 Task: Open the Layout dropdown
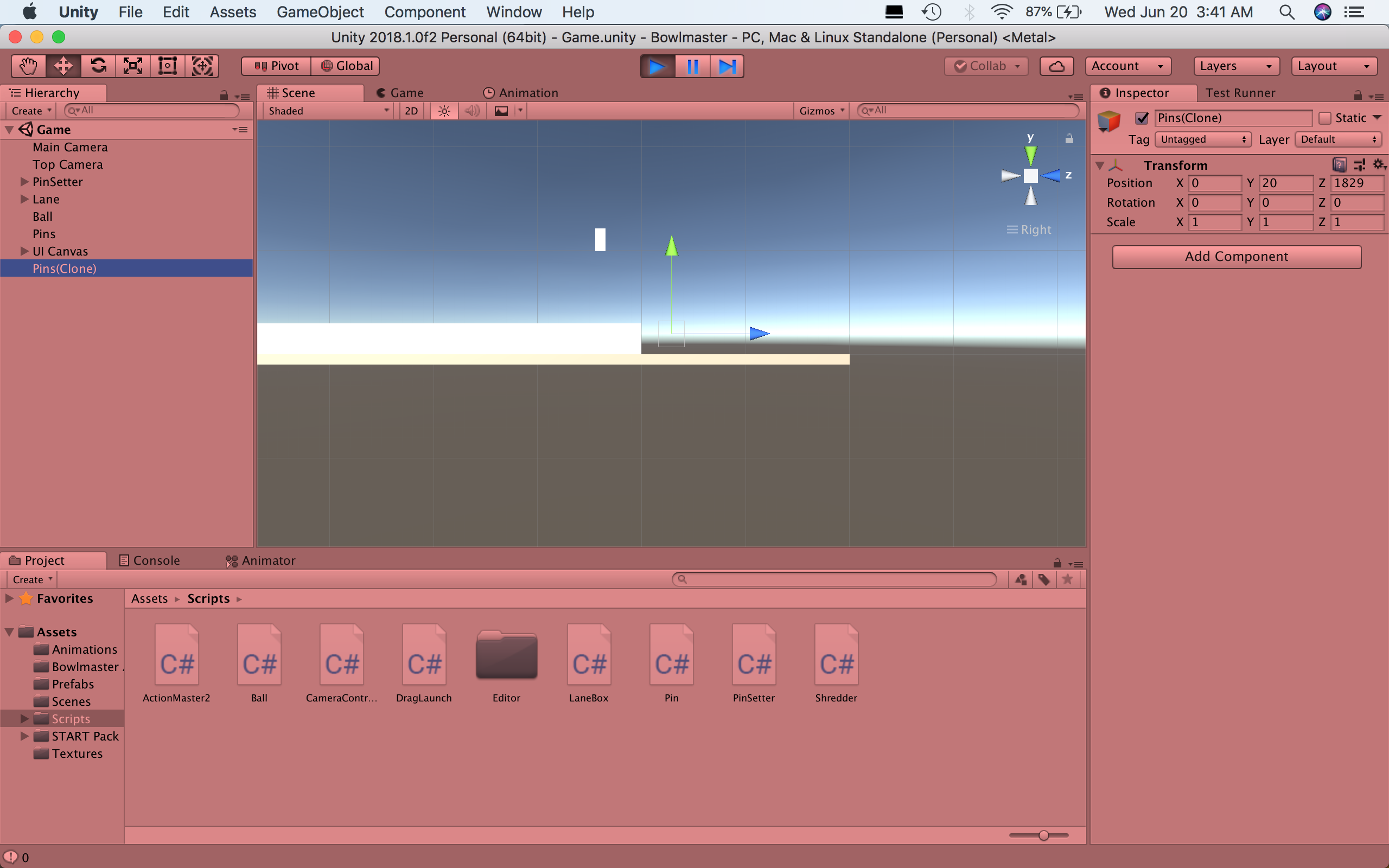pos(1333,66)
